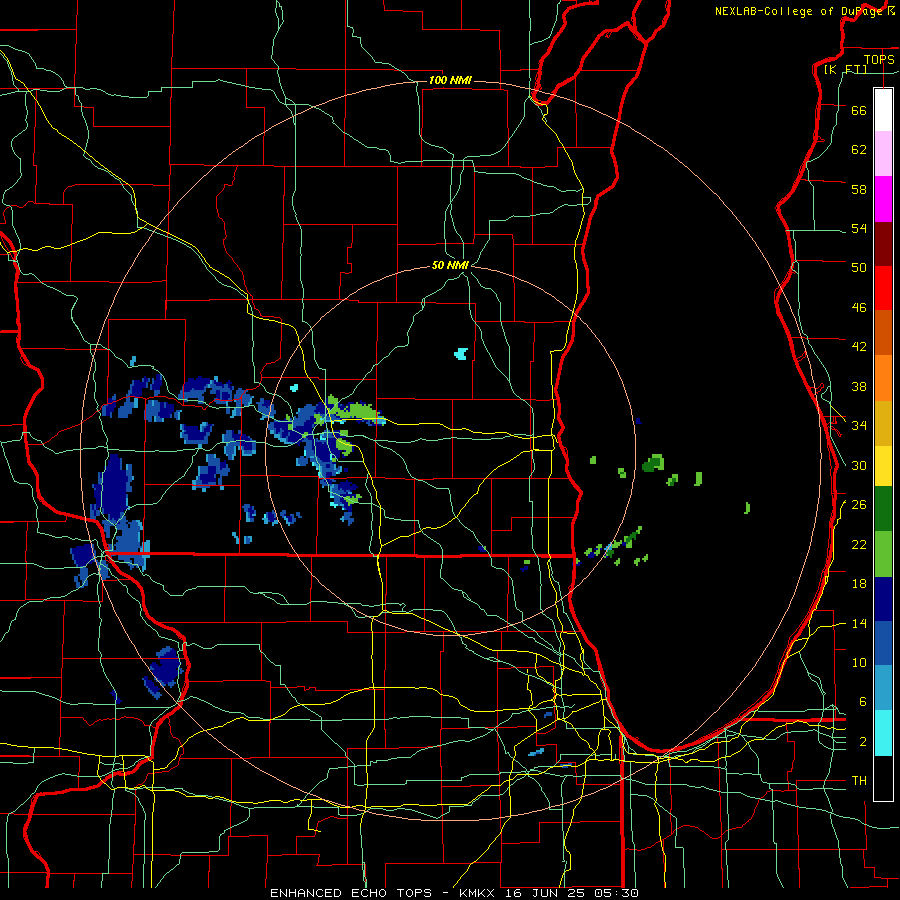Click the ENHANCED ECHO TOPS product title
The width and height of the screenshot is (900, 900).
coord(351,893)
